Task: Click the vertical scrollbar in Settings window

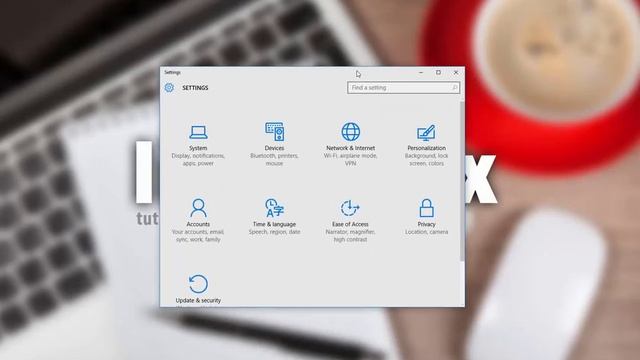Action: [462, 182]
